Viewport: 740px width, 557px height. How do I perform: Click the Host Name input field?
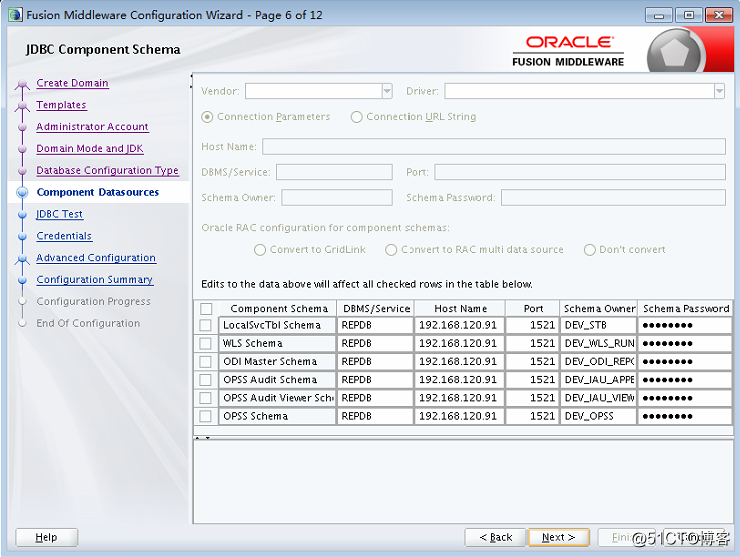(494, 146)
